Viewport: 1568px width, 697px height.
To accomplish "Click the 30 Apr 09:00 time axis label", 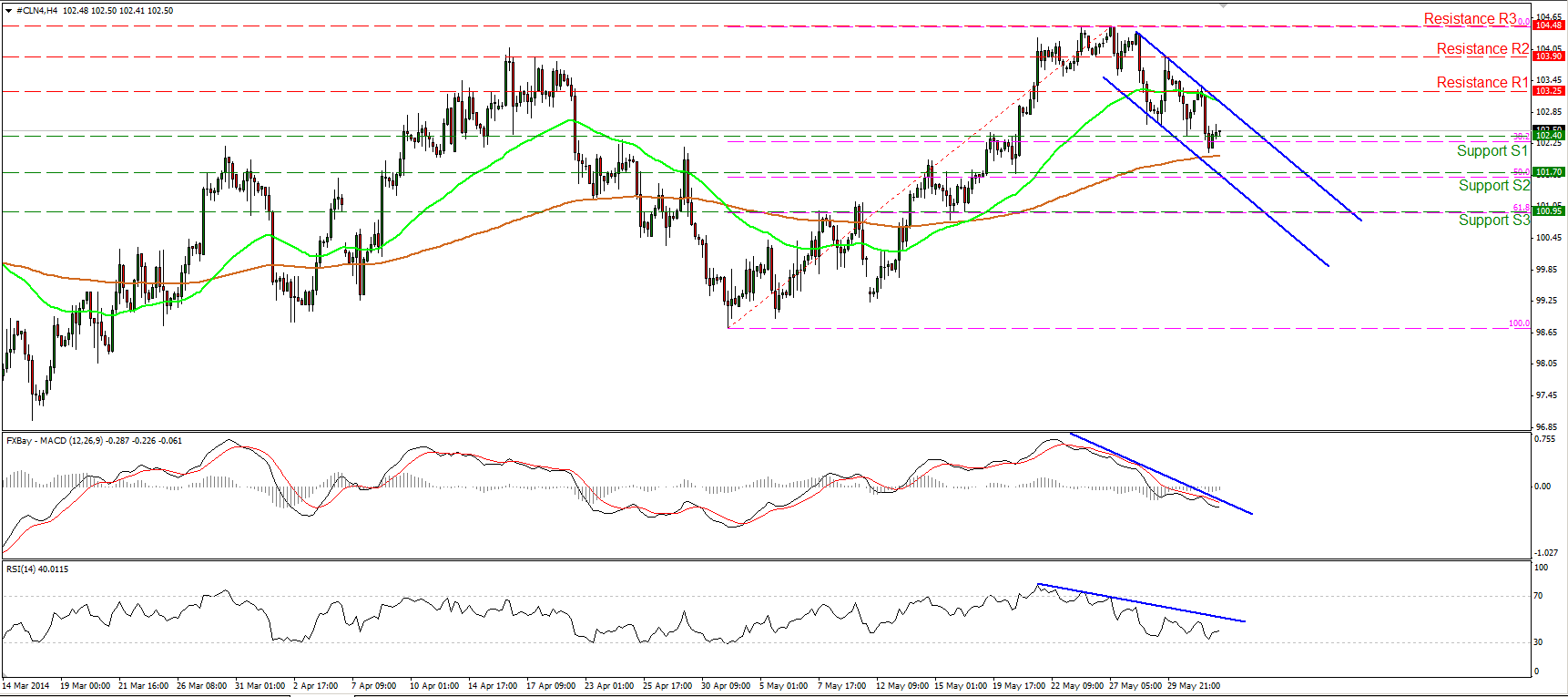I will (x=726, y=686).
